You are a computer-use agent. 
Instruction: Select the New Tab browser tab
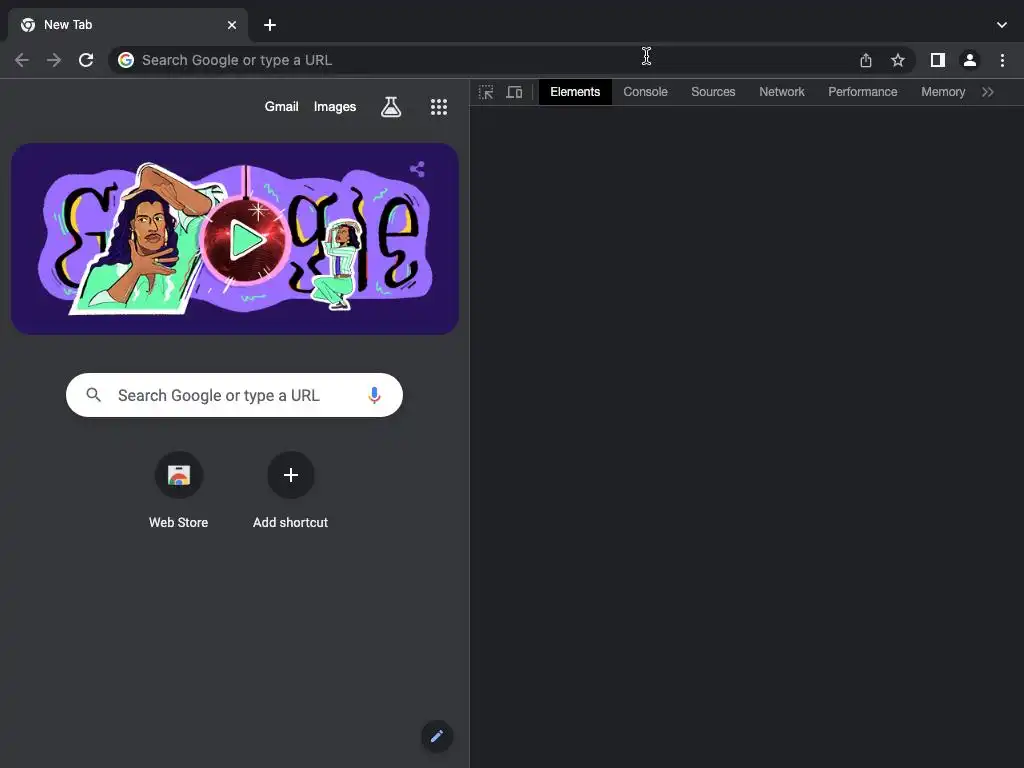pyautogui.click(x=127, y=25)
